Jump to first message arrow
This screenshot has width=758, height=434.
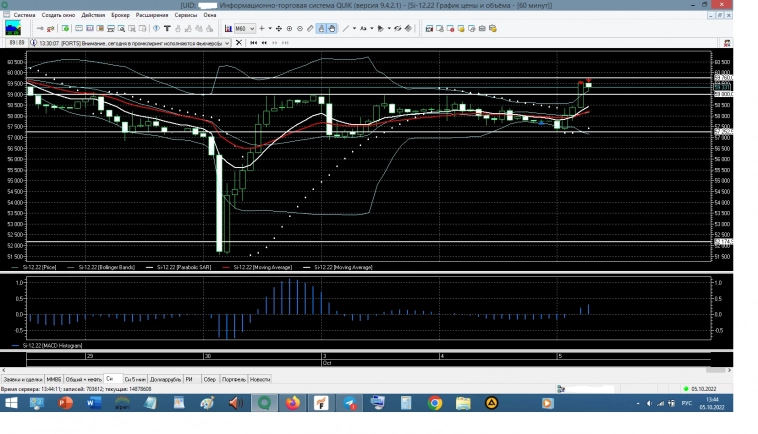253,43
